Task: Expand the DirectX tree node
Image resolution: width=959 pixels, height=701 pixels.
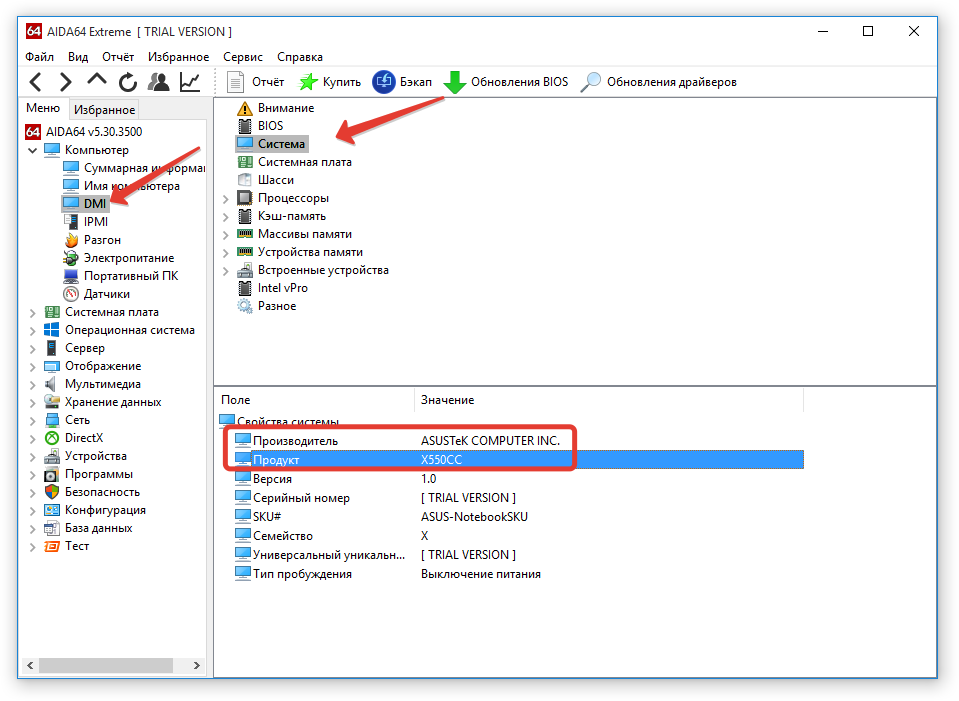Action: (x=32, y=439)
